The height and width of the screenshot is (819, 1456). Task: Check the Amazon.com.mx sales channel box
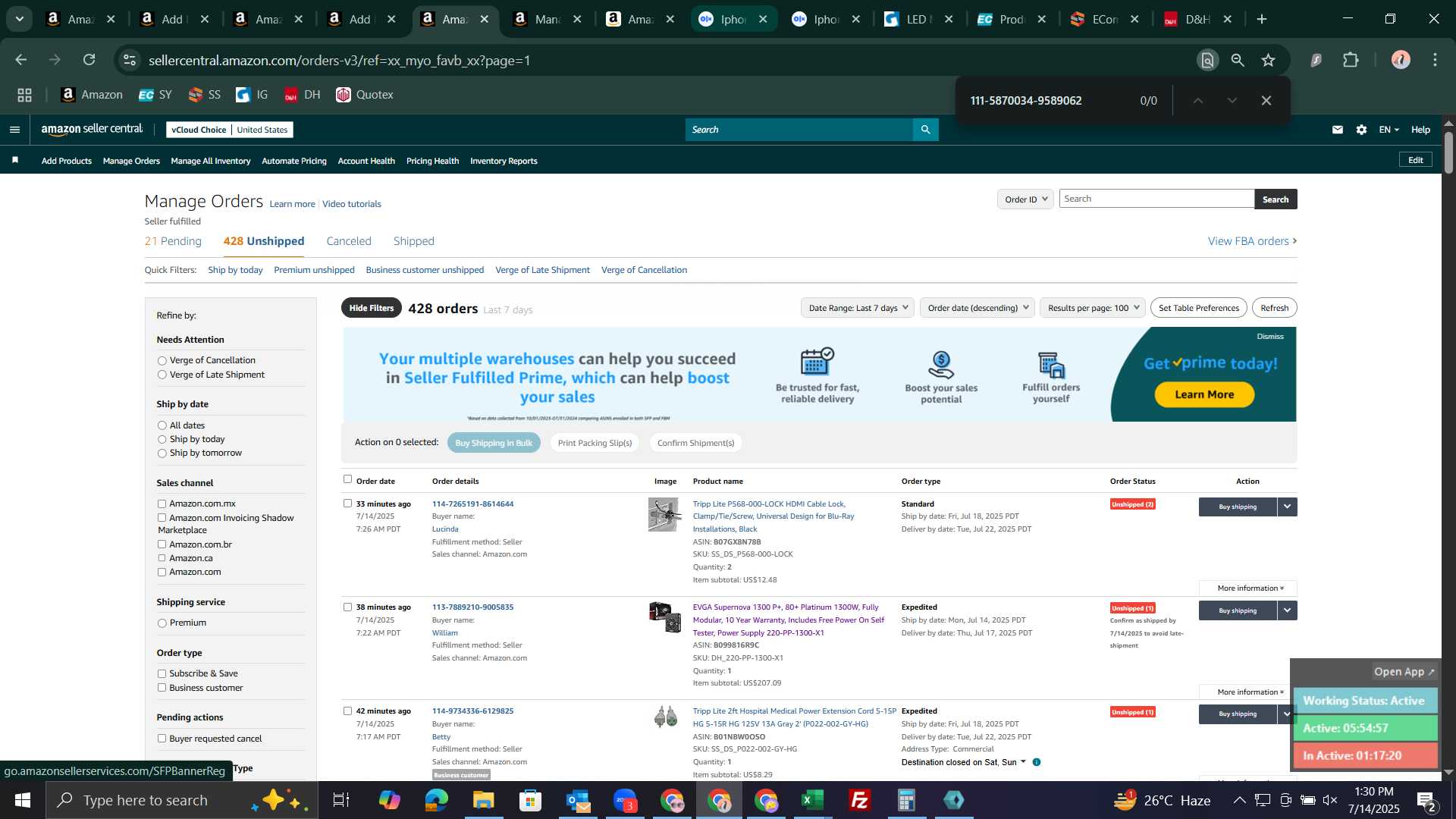click(x=162, y=504)
